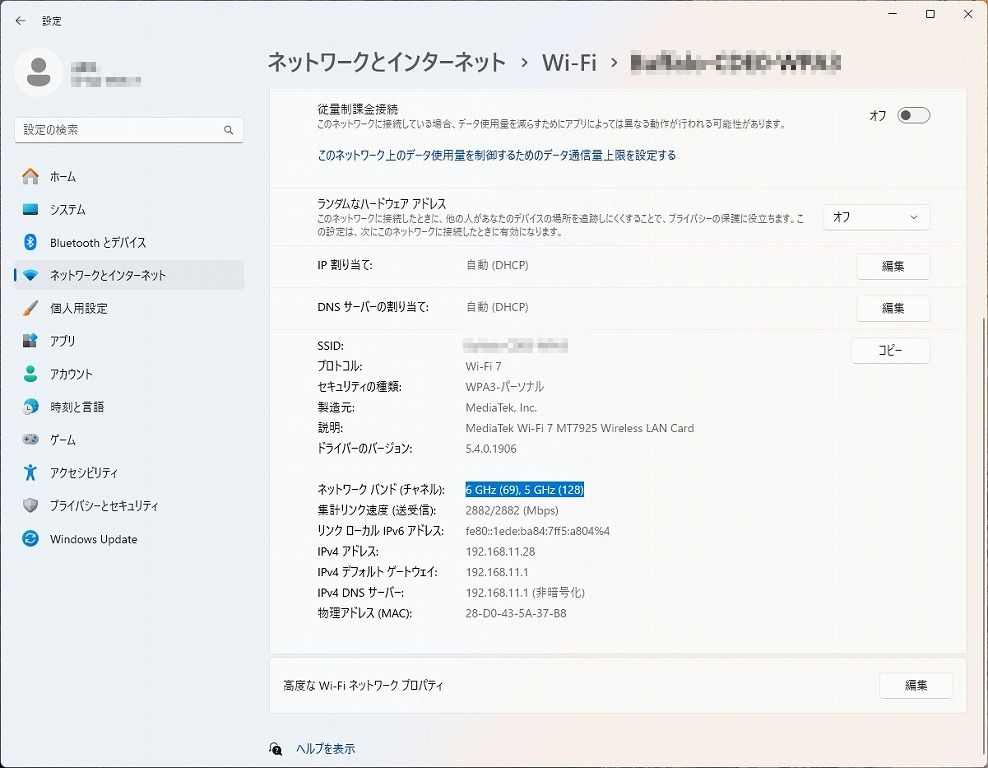
Task: Open Windows Update page
Action: 129,539
